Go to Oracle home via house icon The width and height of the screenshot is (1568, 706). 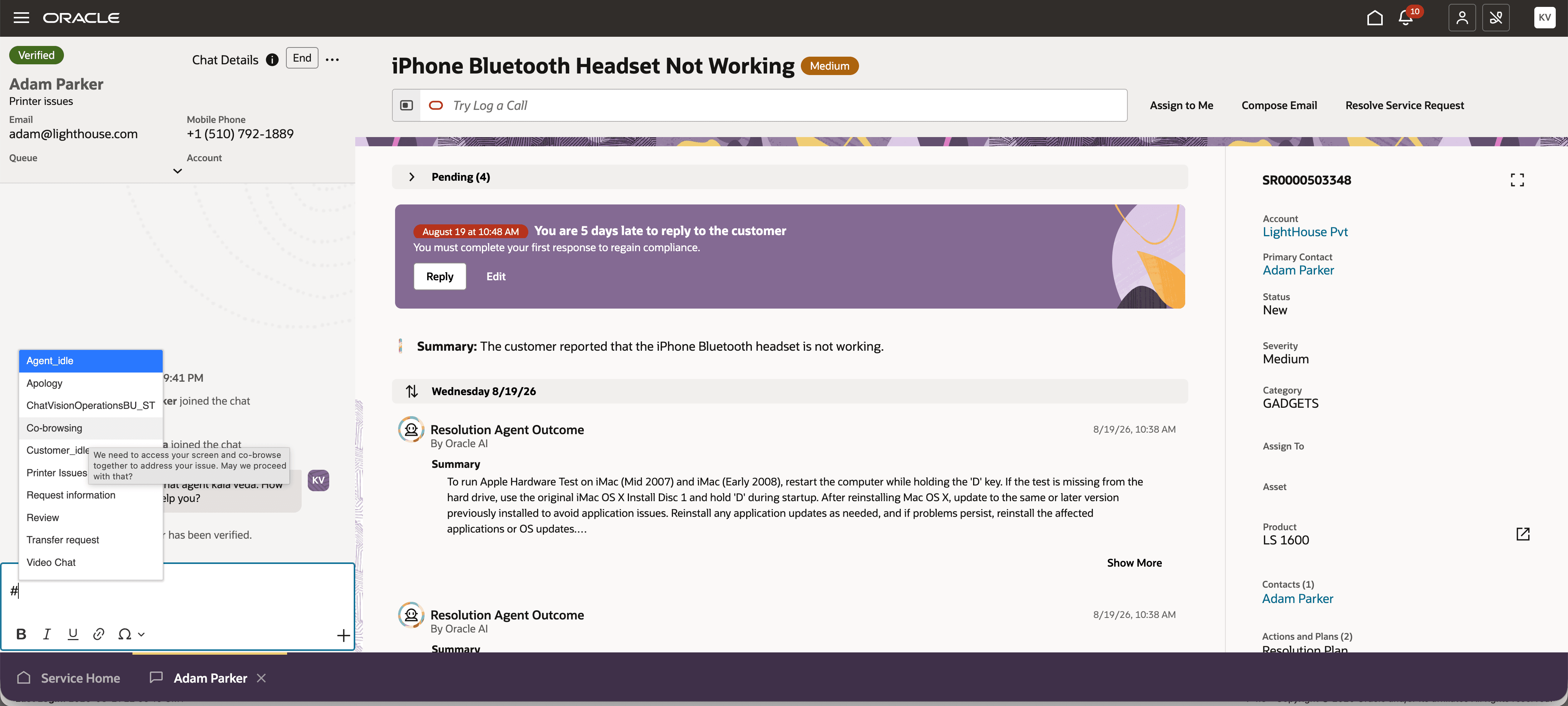1374,18
